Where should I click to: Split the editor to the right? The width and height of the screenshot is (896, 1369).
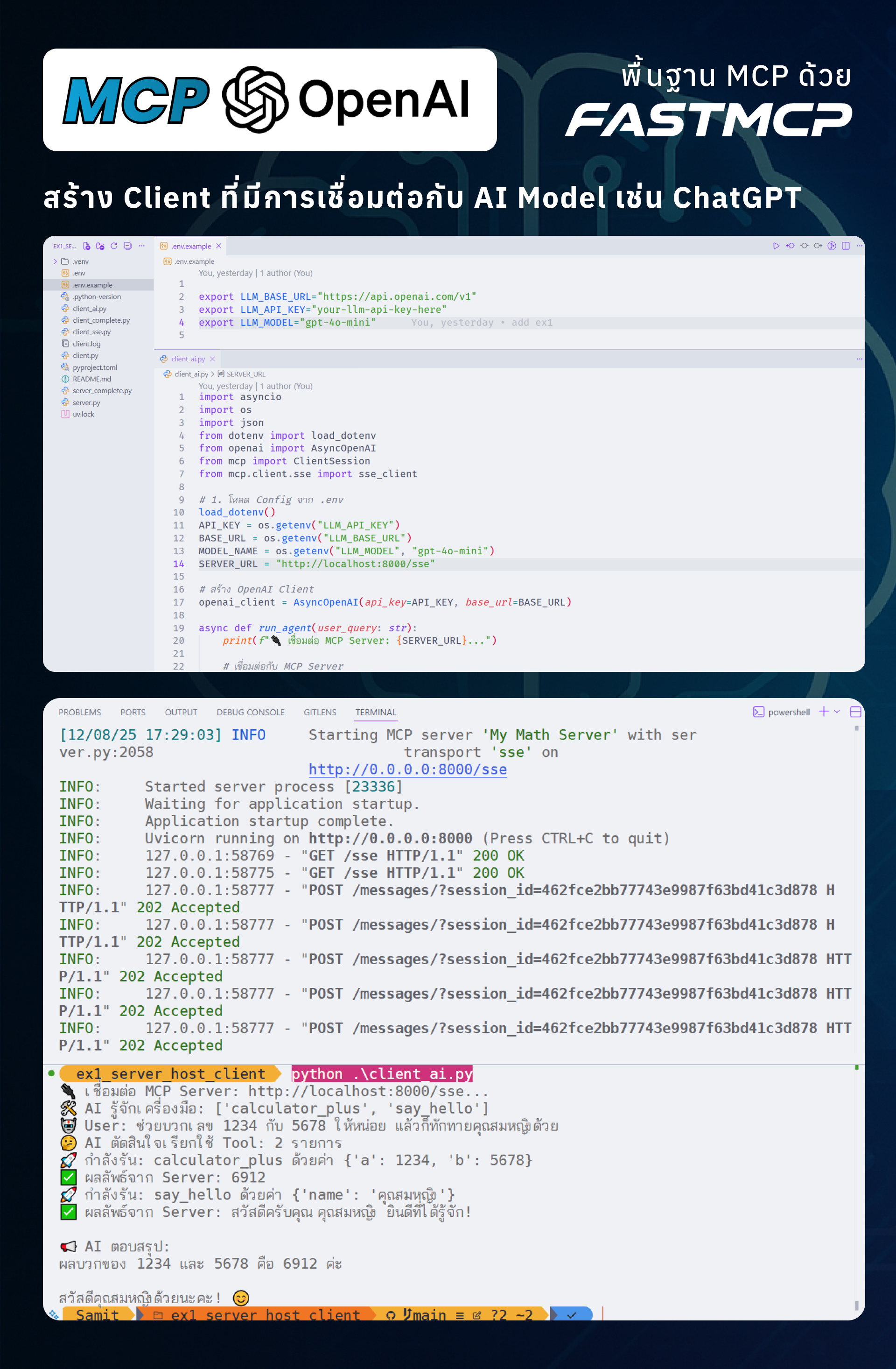tap(846, 246)
